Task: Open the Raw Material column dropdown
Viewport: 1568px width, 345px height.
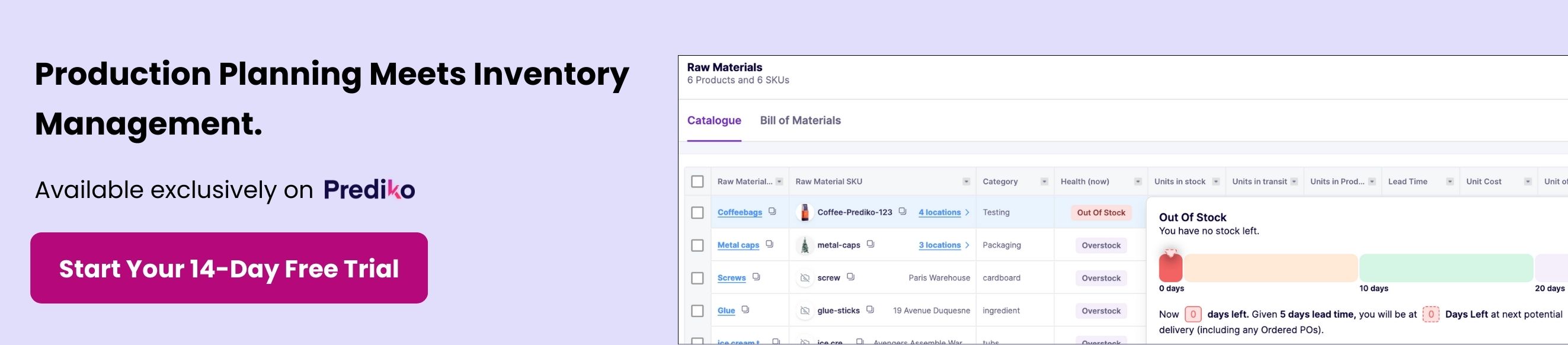Action: pyautogui.click(x=779, y=181)
